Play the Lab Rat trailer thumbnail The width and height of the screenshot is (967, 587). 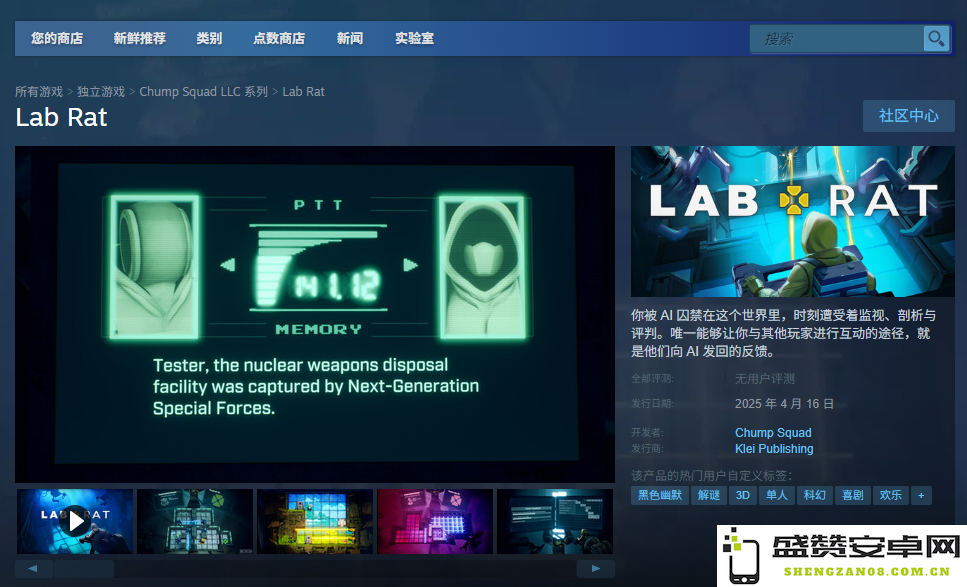(75, 521)
